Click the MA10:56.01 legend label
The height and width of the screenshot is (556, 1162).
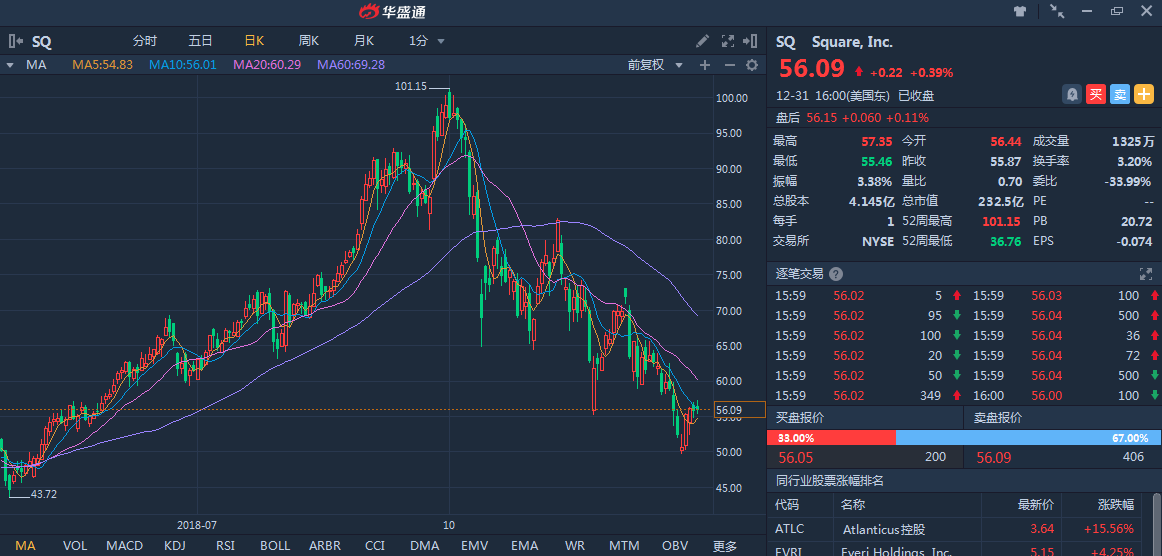click(x=182, y=65)
